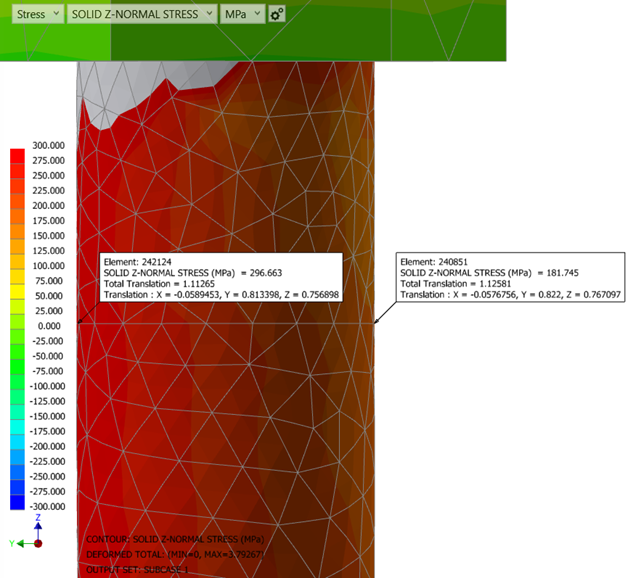Click the dark blue -300.000 legend color

coord(17,502)
